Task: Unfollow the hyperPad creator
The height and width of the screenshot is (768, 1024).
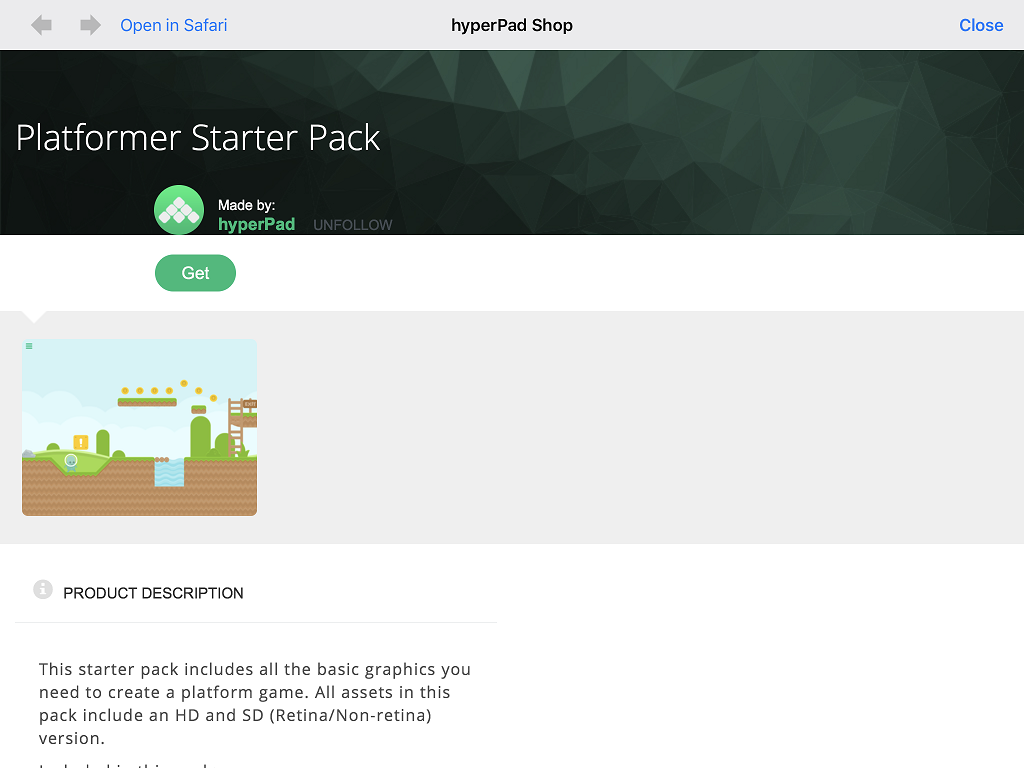Action: (x=353, y=225)
